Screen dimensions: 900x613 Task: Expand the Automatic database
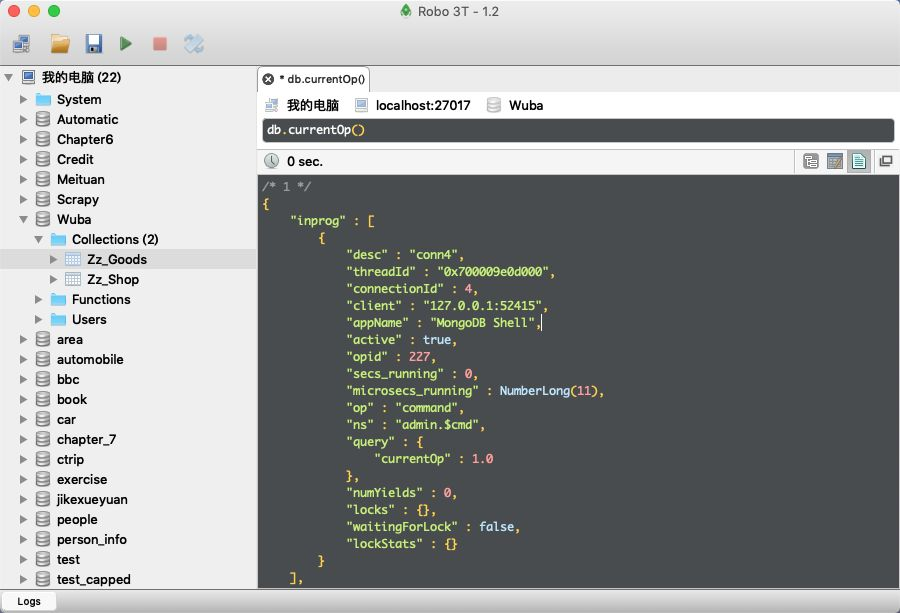(x=24, y=119)
